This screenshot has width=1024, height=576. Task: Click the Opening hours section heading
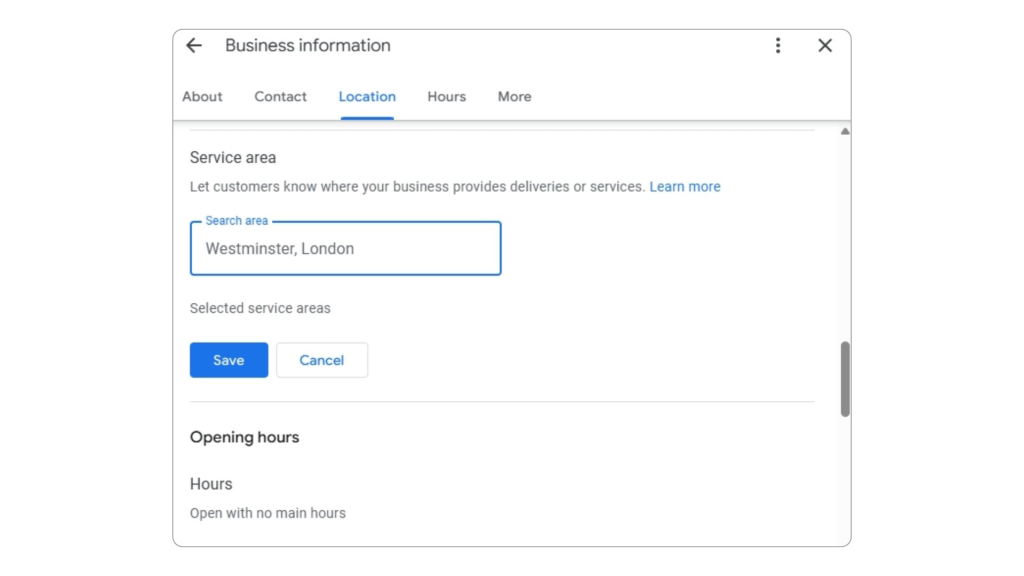tap(244, 437)
